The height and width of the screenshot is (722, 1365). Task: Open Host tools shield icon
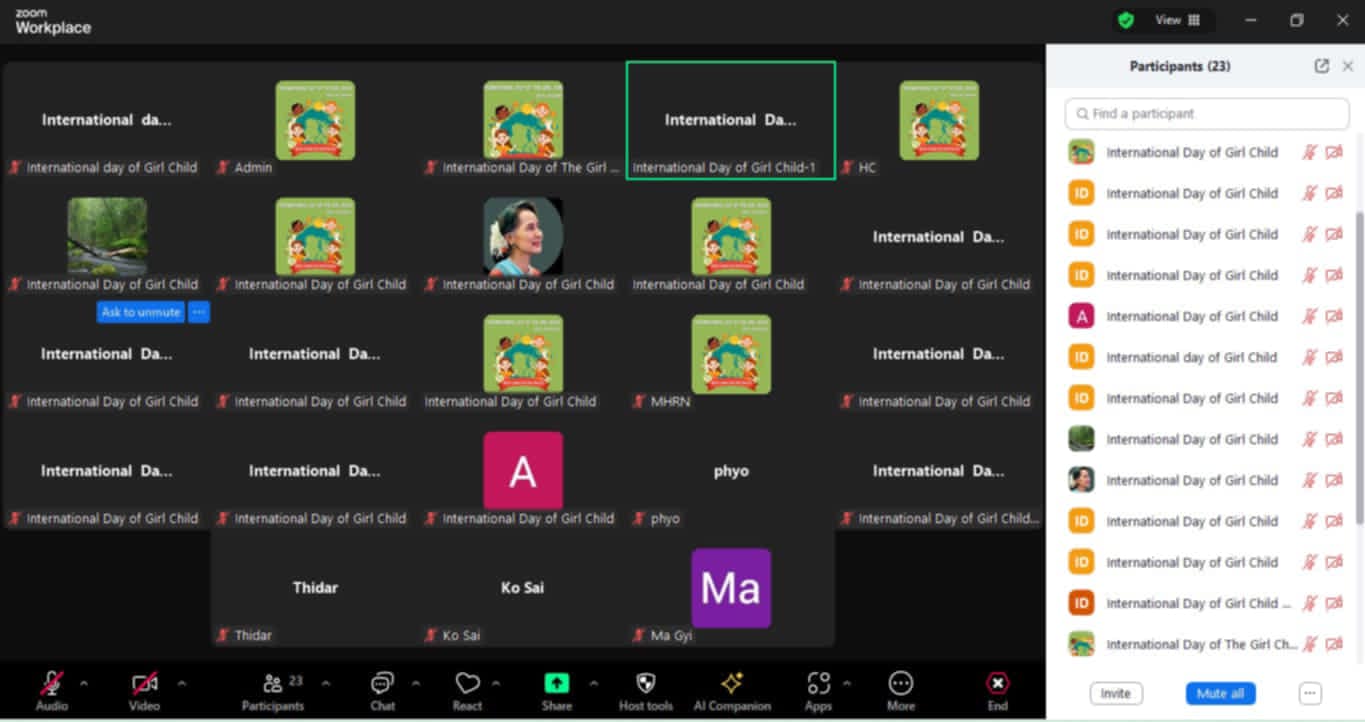[645, 684]
